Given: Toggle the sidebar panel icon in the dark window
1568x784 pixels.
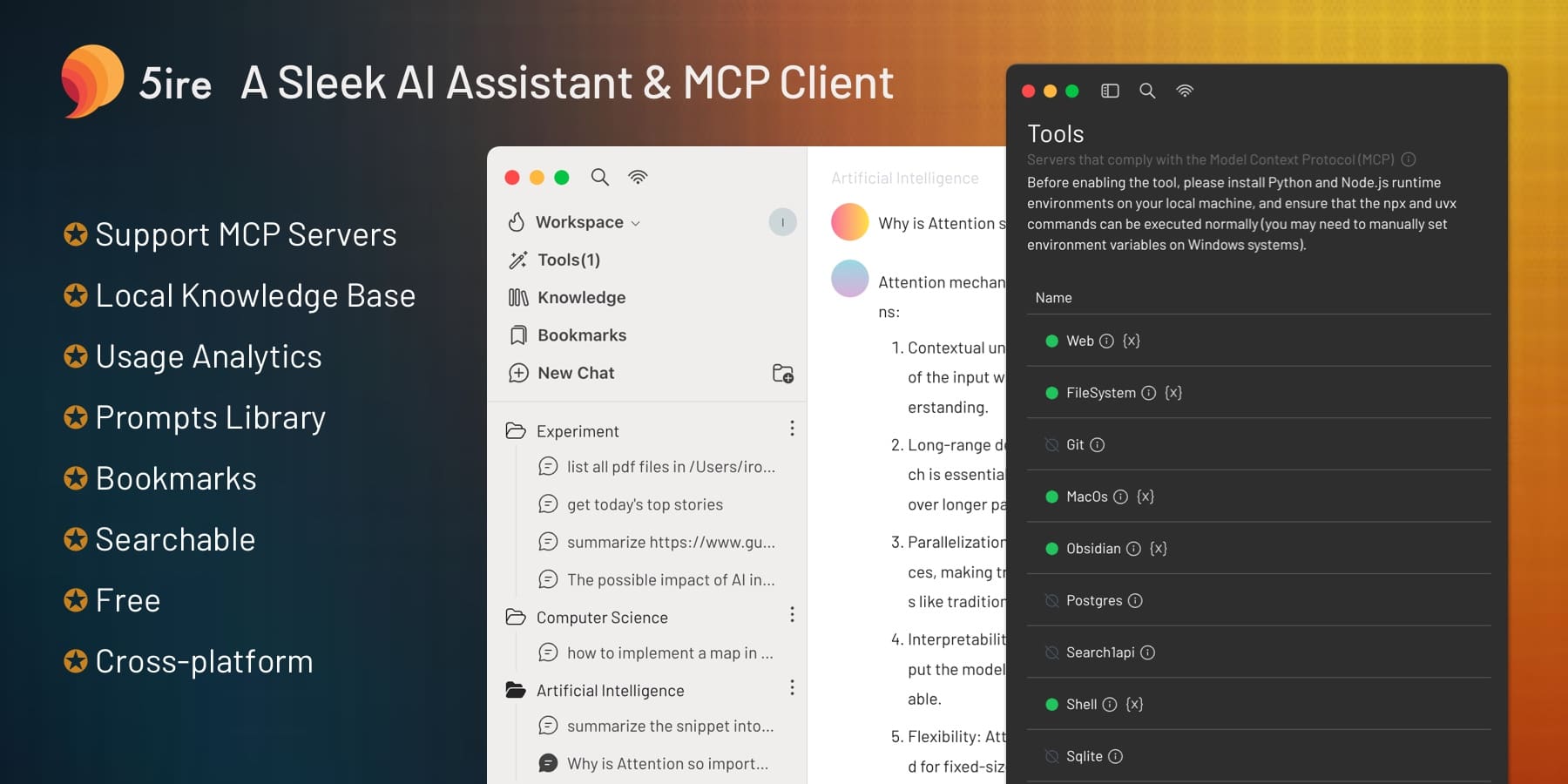Looking at the screenshot, I should [1110, 91].
